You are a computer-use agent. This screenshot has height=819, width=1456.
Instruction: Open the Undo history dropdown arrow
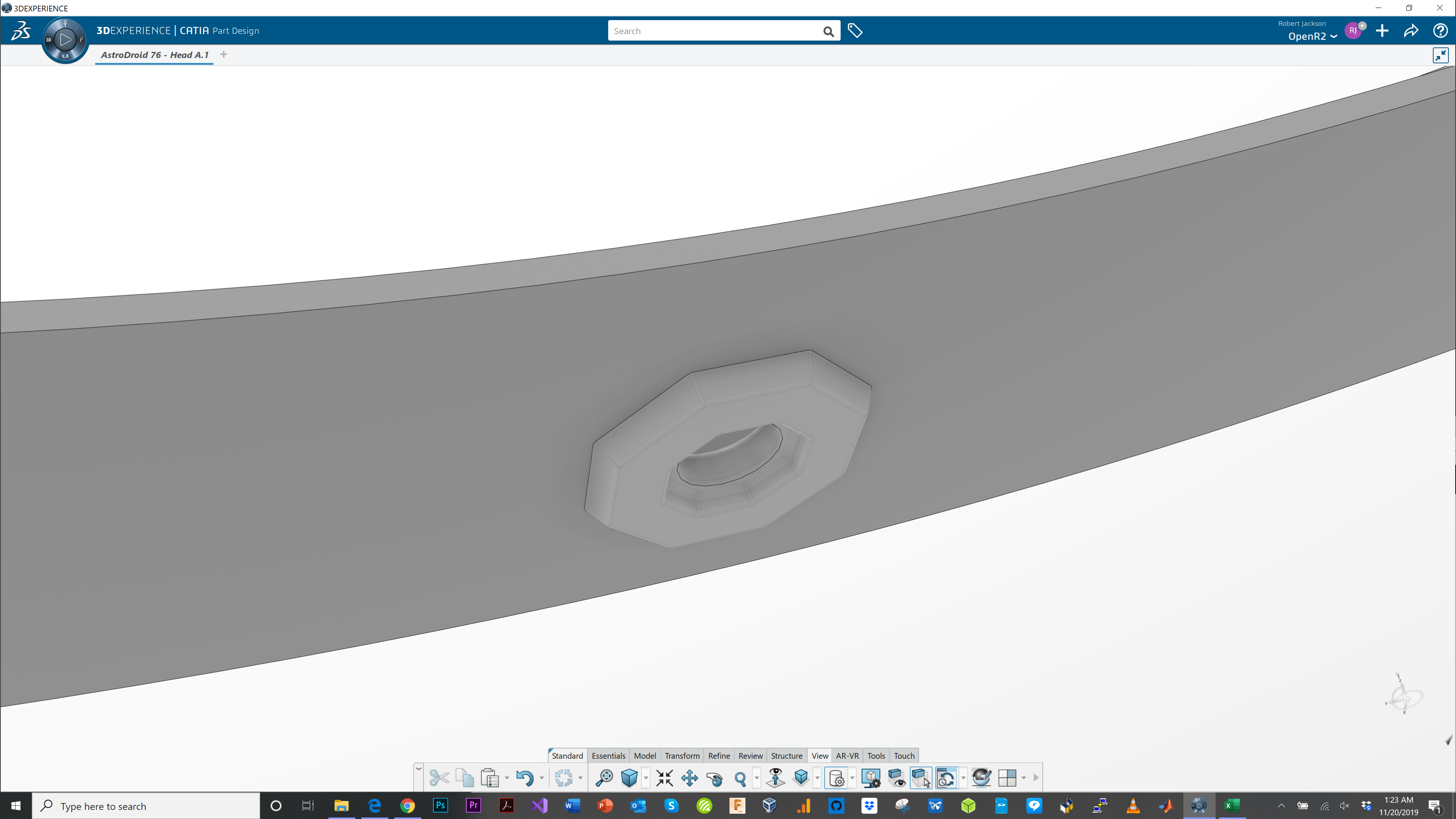[x=541, y=778]
